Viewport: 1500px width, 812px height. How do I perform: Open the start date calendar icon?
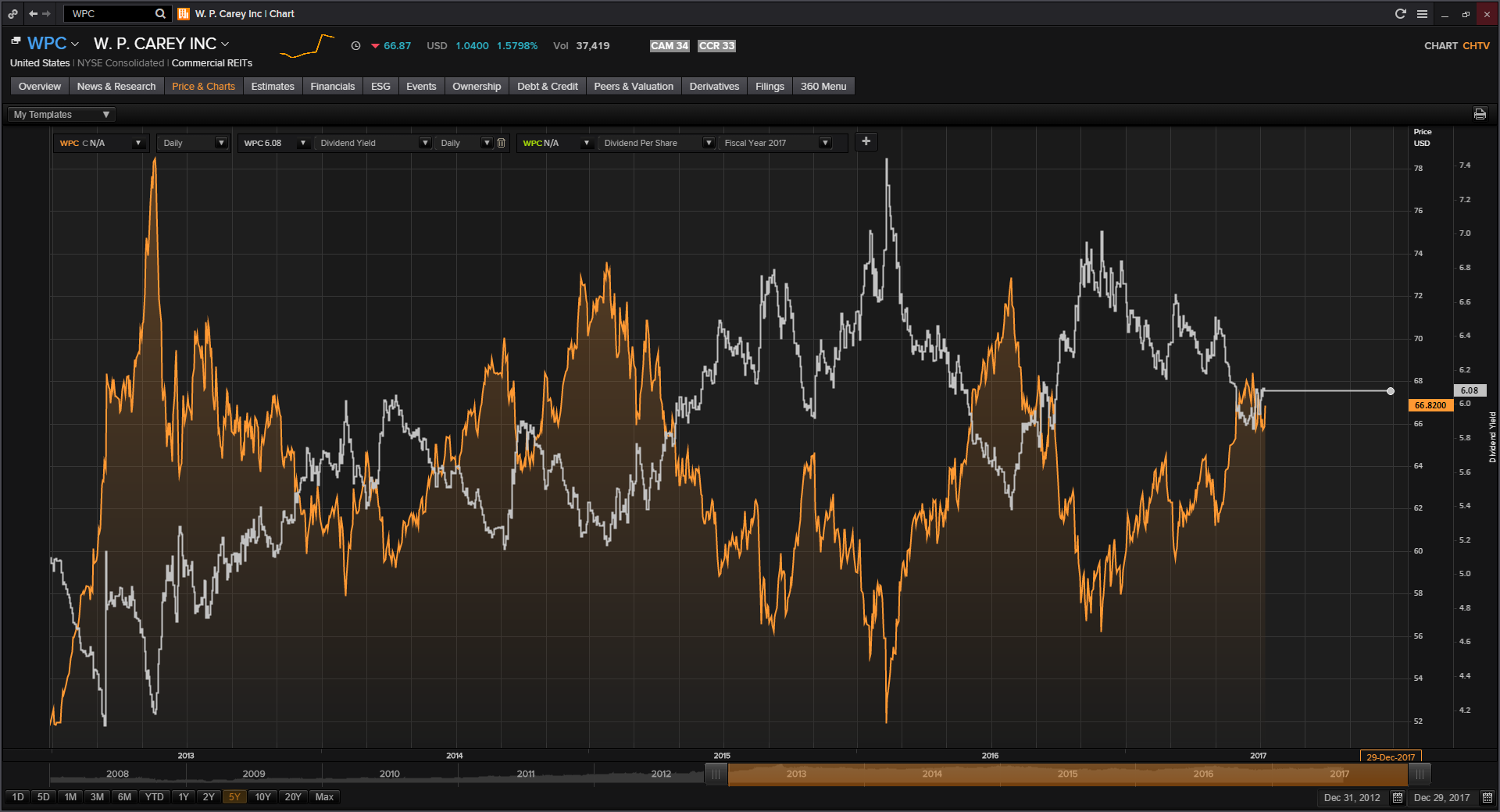click(x=1398, y=797)
